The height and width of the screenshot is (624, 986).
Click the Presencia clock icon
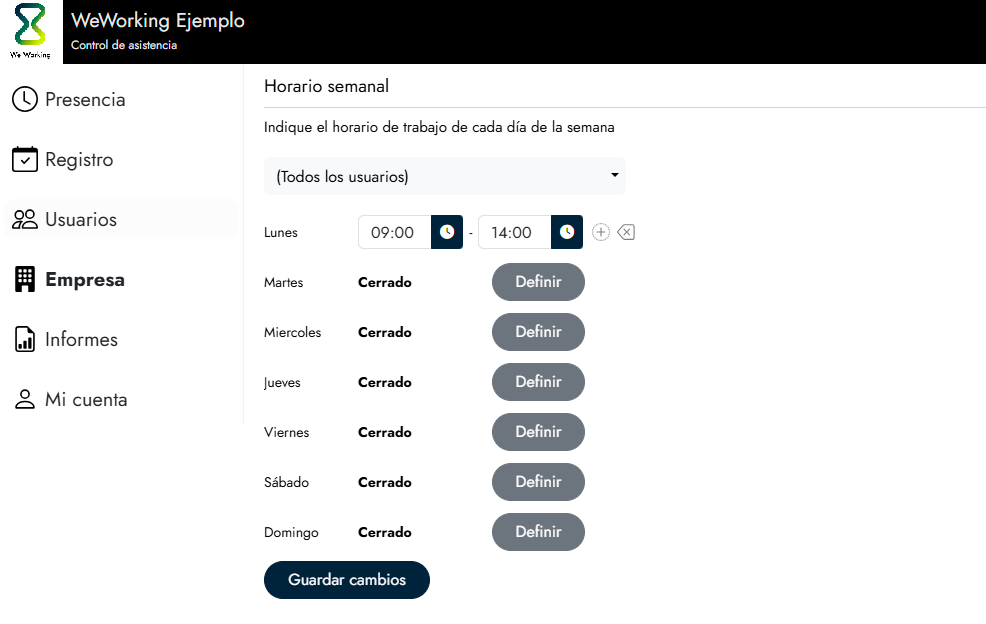click(x=24, y=100)
